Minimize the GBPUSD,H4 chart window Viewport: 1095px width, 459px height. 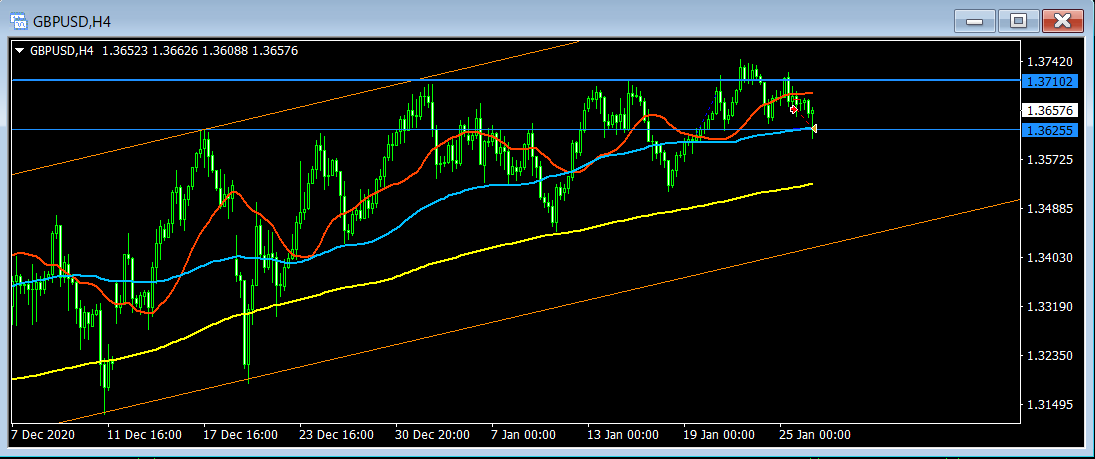point(974,21)
